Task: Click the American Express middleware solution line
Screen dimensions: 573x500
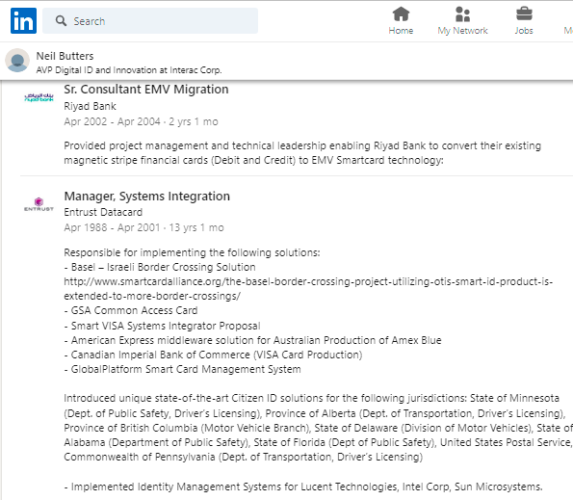Action: [253, 340]
